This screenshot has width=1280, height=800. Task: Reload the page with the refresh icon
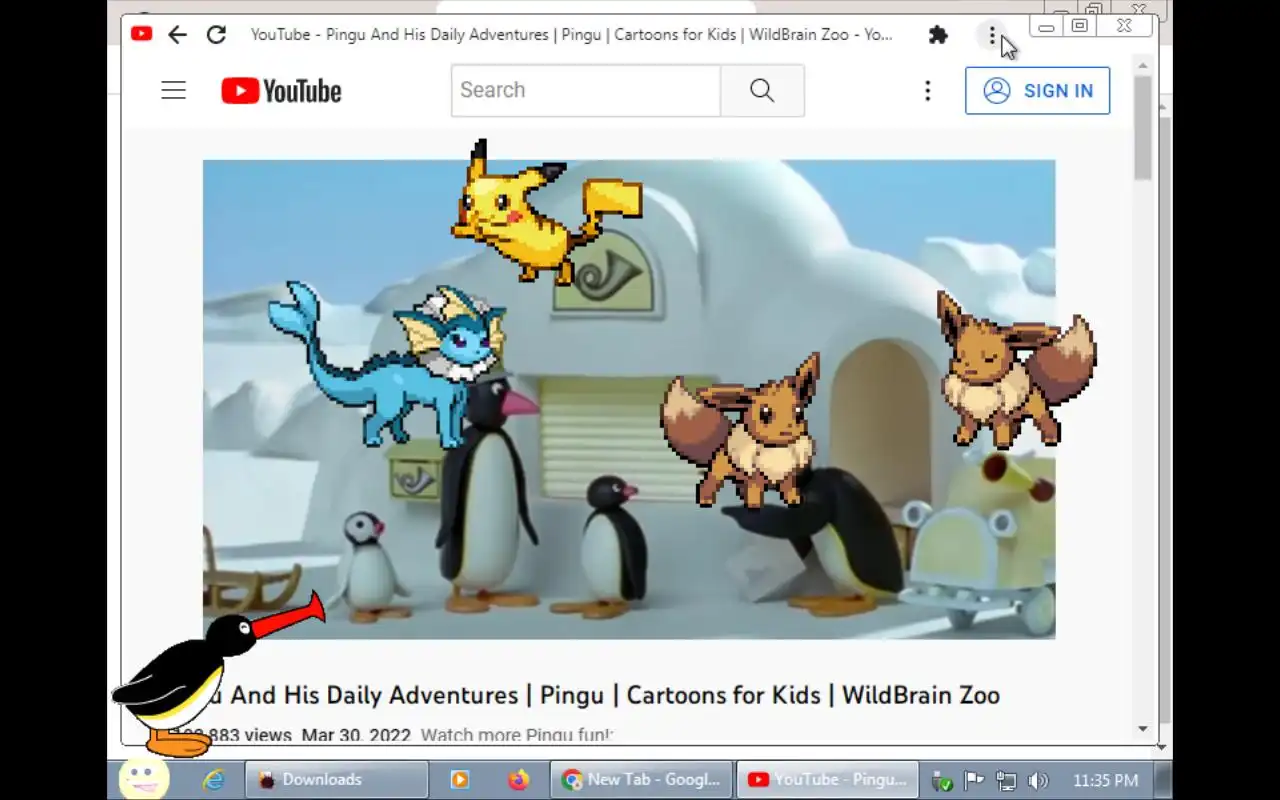click(216, 35)
